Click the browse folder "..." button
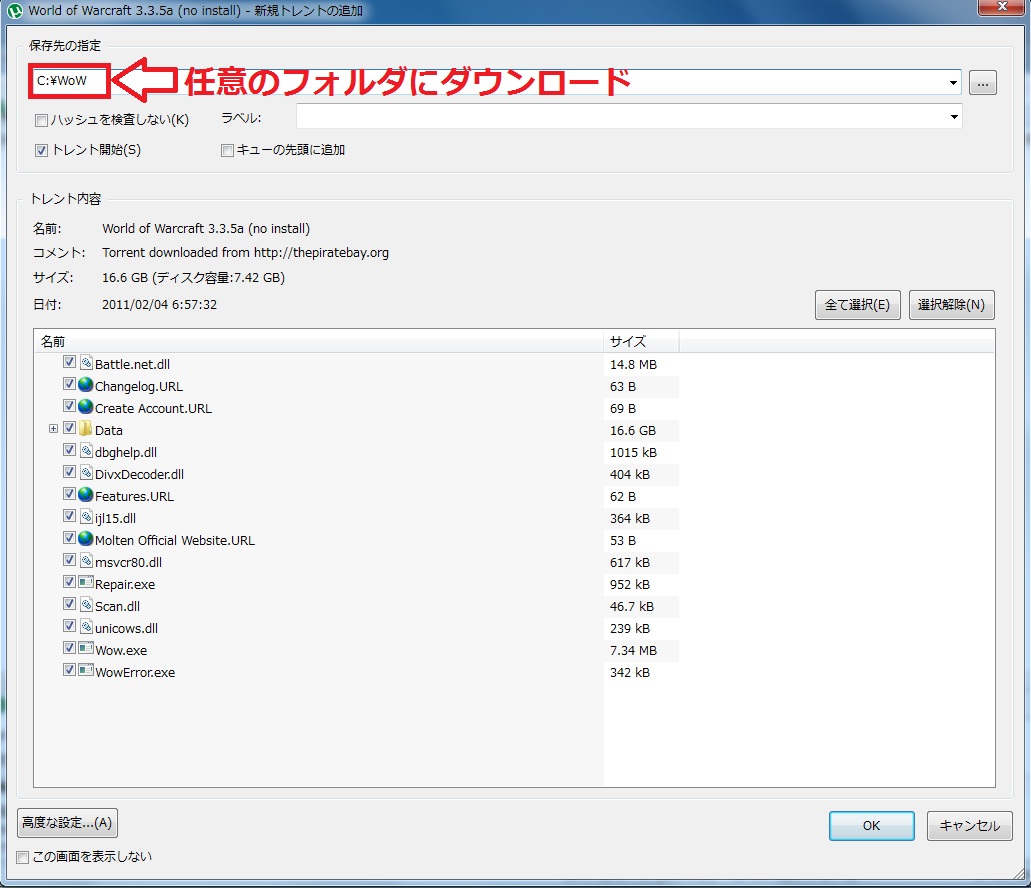This screenshot has height=888, width=1031. [x=982, y=83]
